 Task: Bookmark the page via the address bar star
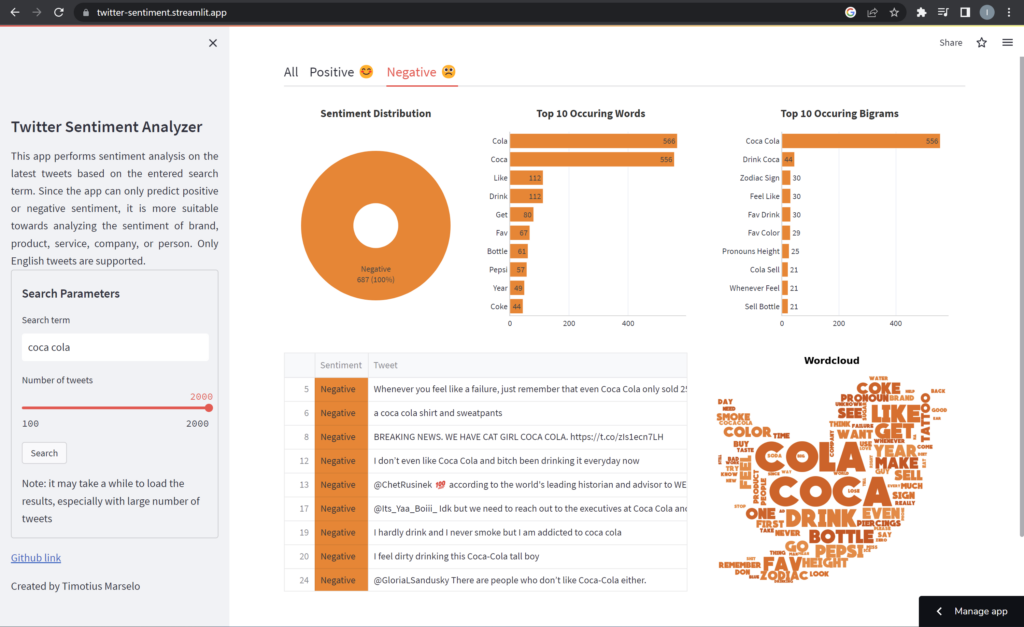[894, 13]
